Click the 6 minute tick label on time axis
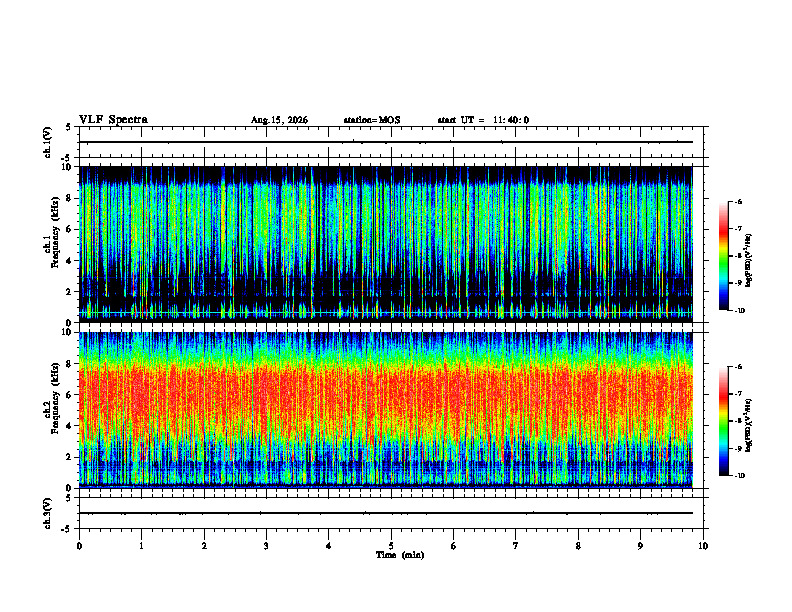792x612 pixels. click(x=454, y=546)
